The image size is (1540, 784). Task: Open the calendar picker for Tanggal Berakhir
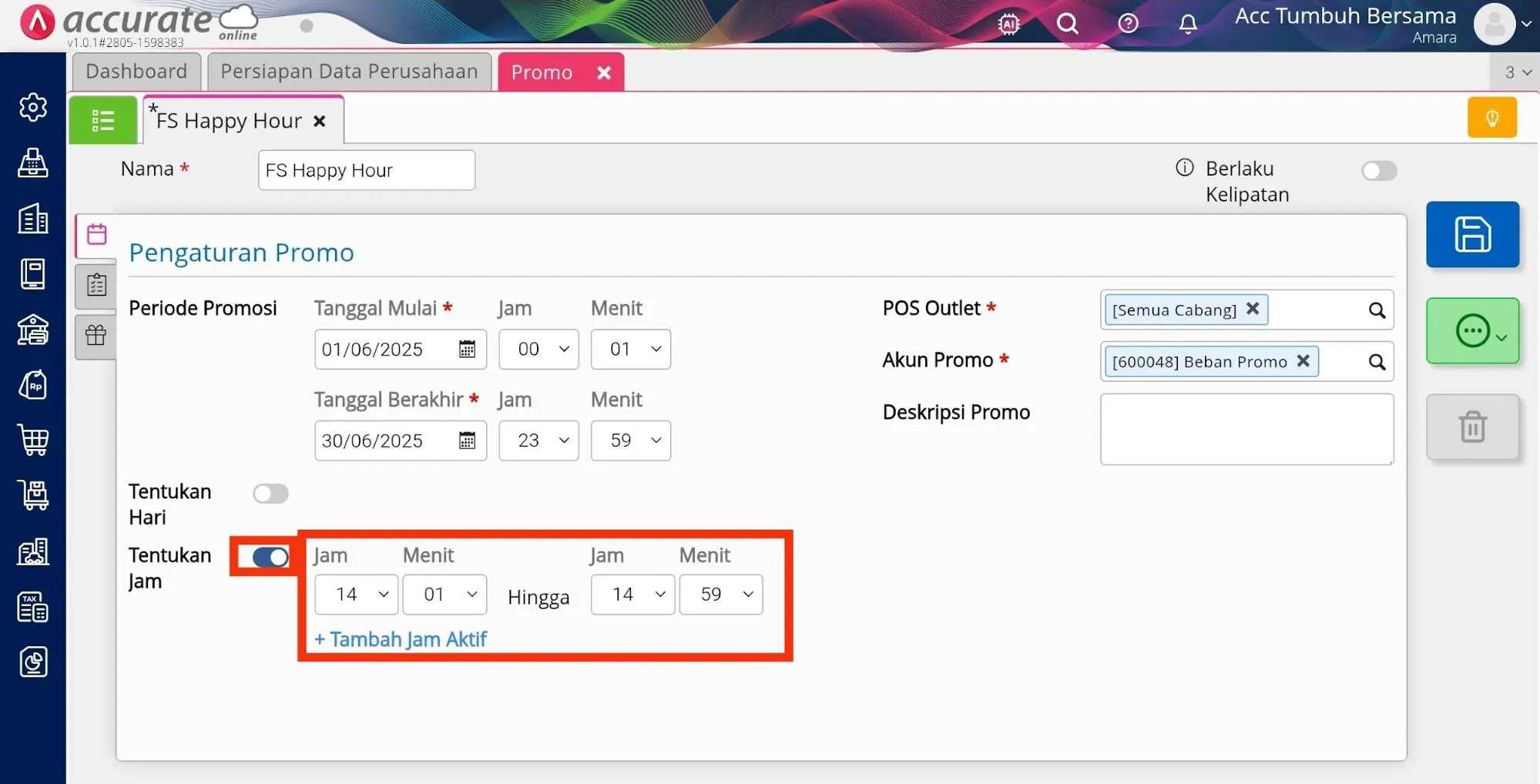click(467, 441)
